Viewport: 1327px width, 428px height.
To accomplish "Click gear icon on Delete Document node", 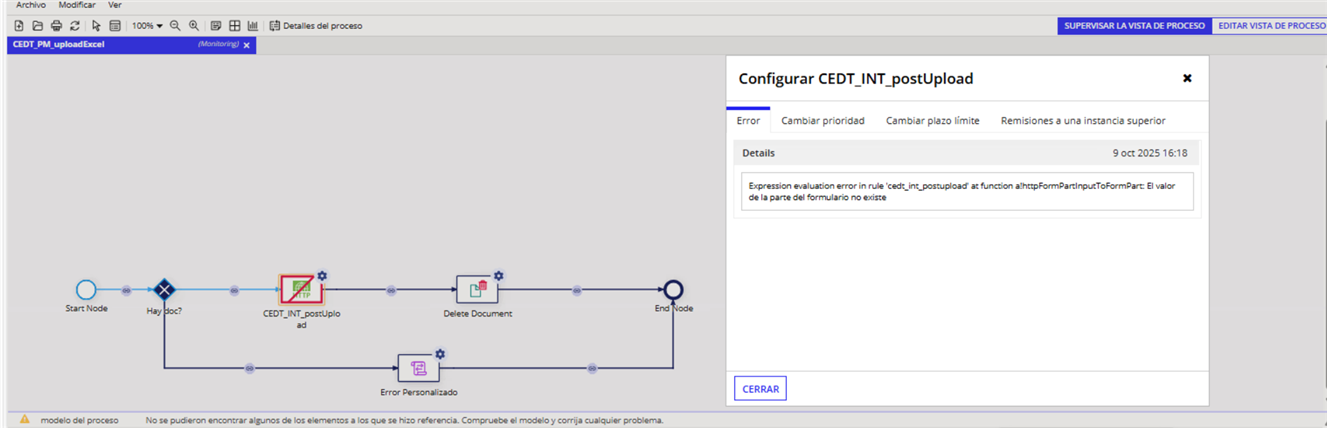I will coord(498,276).
